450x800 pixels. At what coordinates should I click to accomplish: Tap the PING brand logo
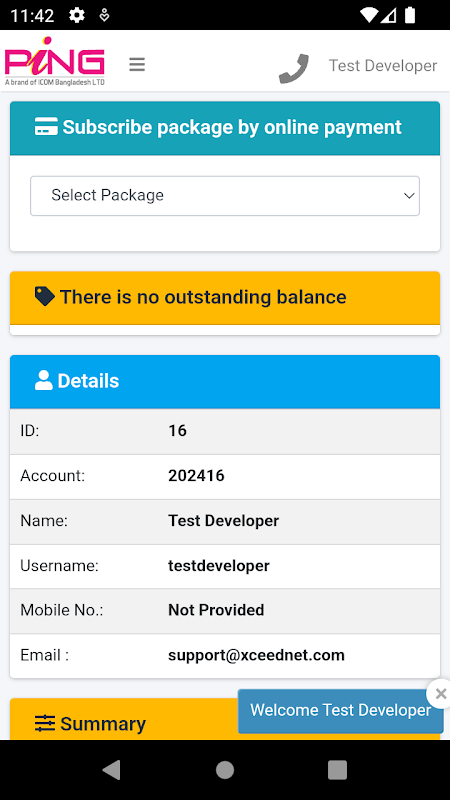point(55,61)
